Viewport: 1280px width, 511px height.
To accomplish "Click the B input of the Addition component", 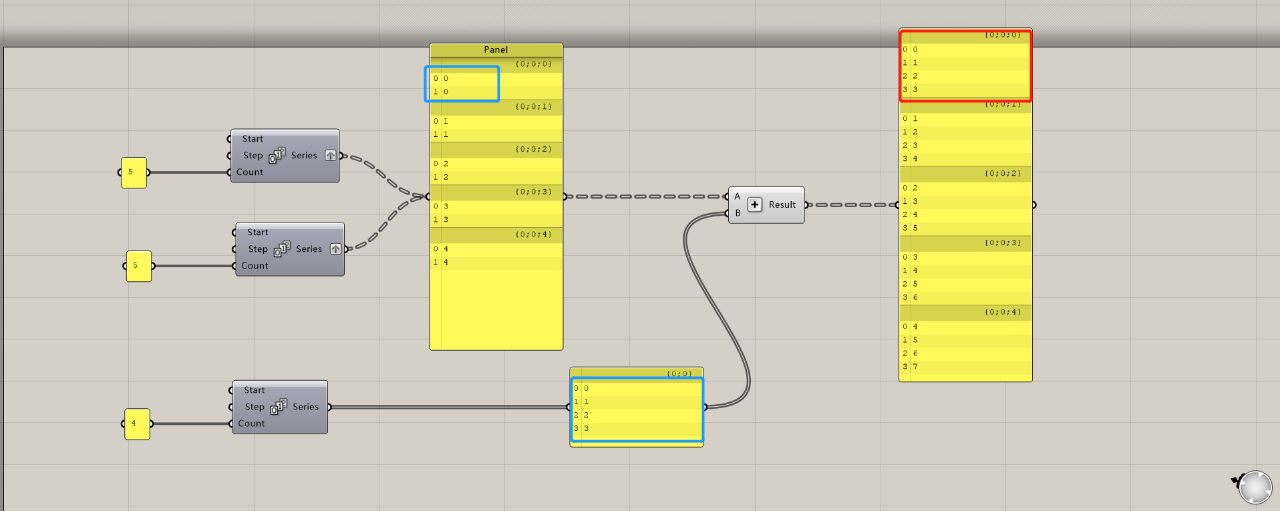I will point(738,212).
